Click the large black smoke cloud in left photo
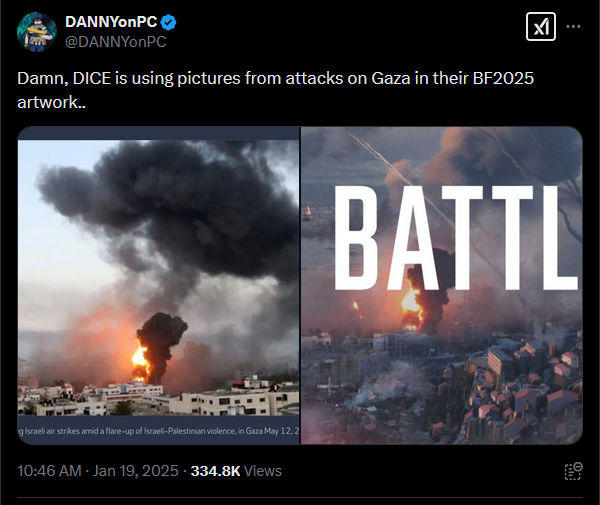The width and height of the screenshot is (600, 505). pyautogui.click(x=168, y=207)
